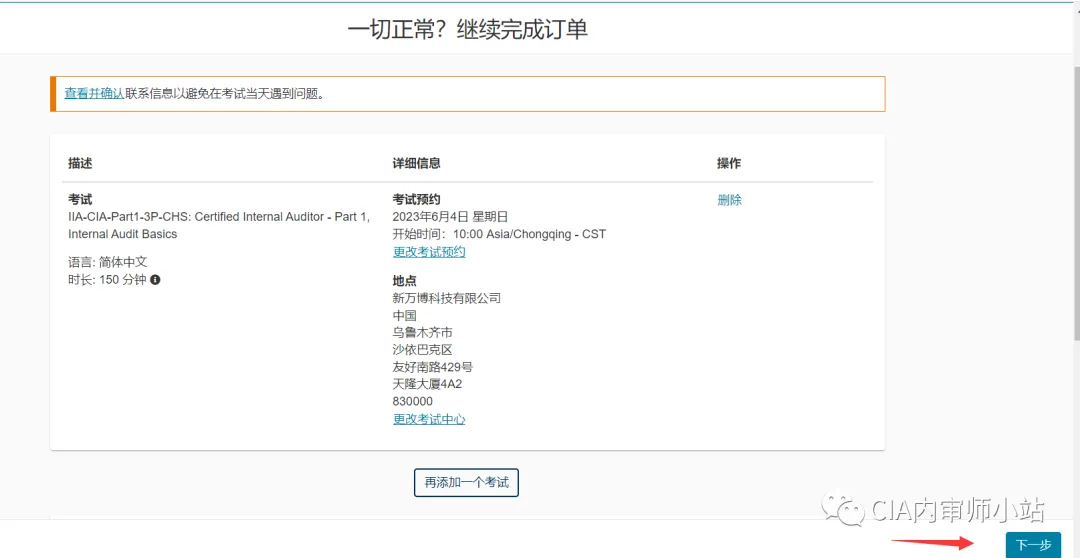Viewport: 1080px width, 558px height.
Task: Click the location name 新万博科技有限公司
Action: 446,298
